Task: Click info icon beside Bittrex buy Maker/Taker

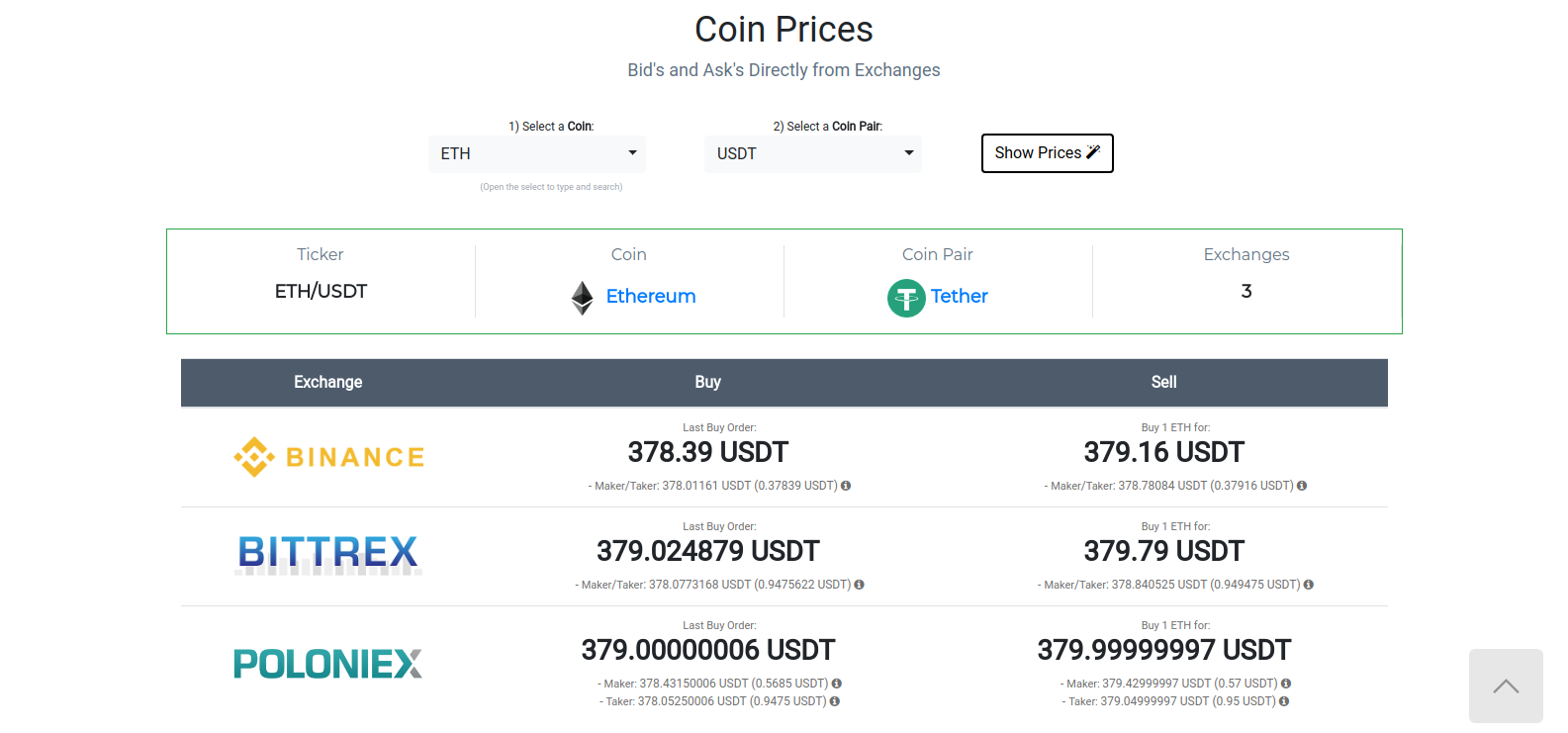Action: (x=859, y=585)
